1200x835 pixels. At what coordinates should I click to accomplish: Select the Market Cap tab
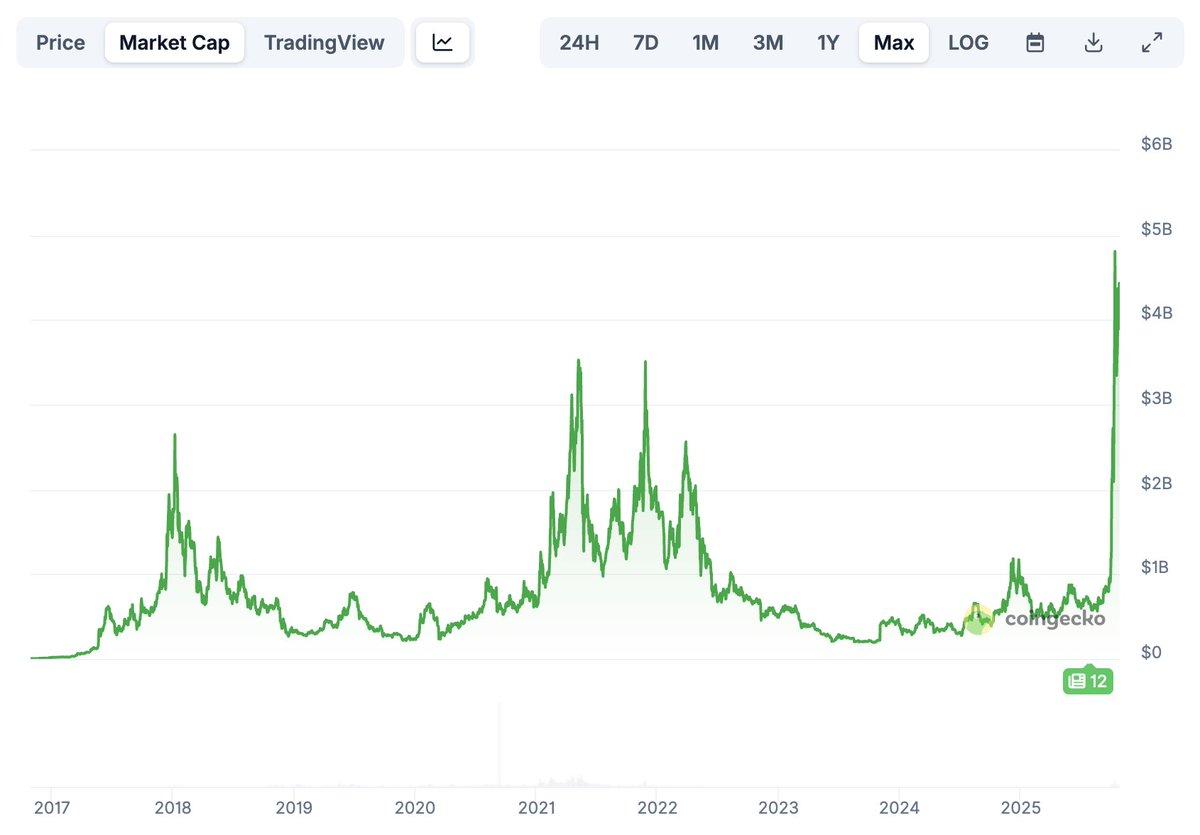pos(174,42)
